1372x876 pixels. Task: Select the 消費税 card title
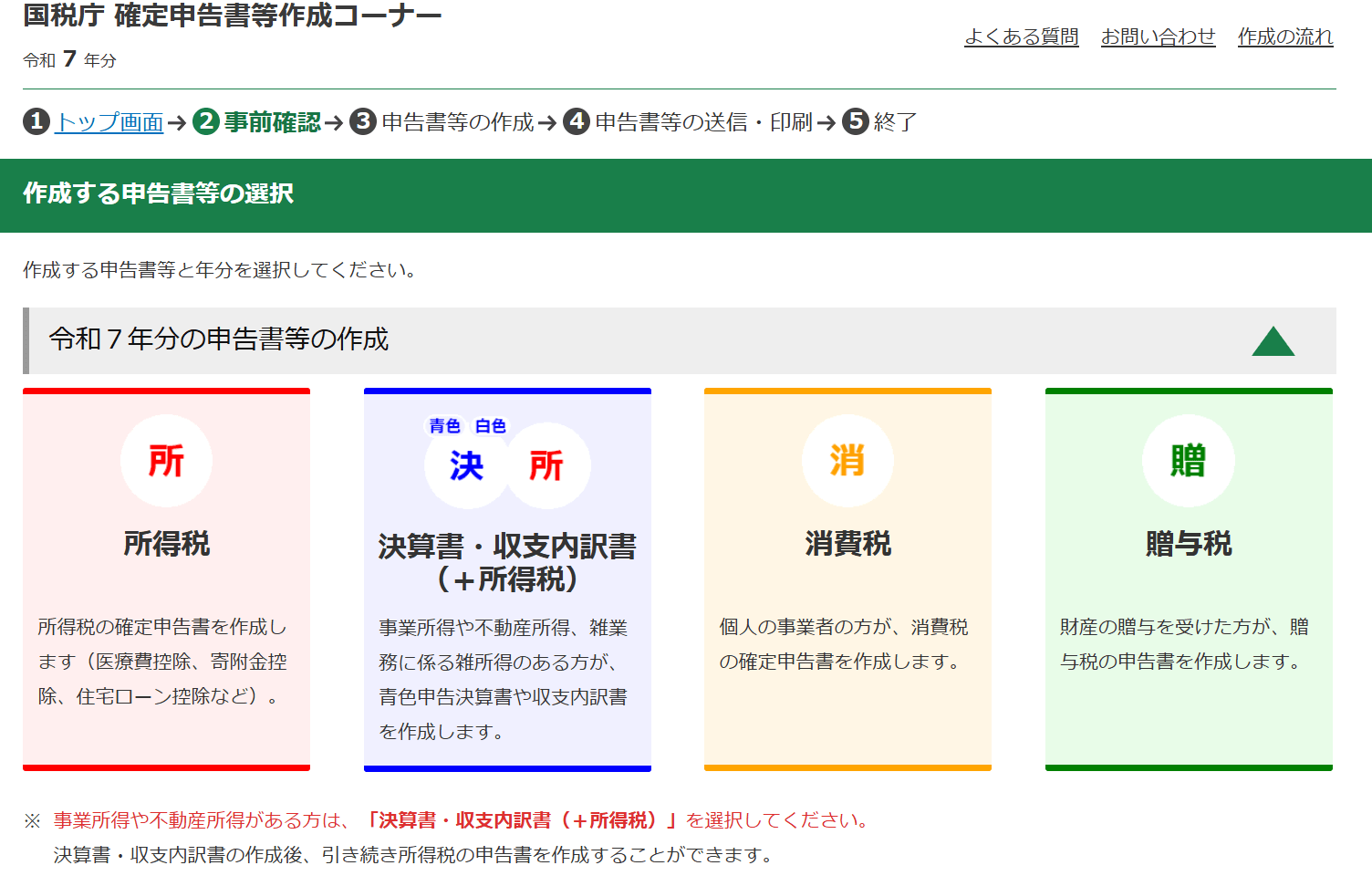847,544
